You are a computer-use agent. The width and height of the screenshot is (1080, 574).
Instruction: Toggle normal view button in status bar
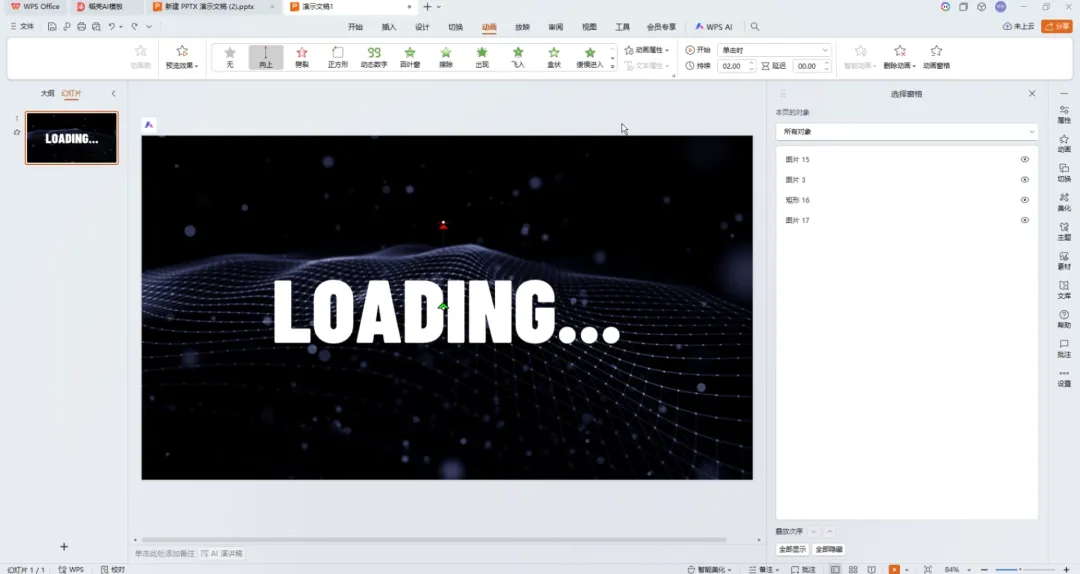coord(835,569)
